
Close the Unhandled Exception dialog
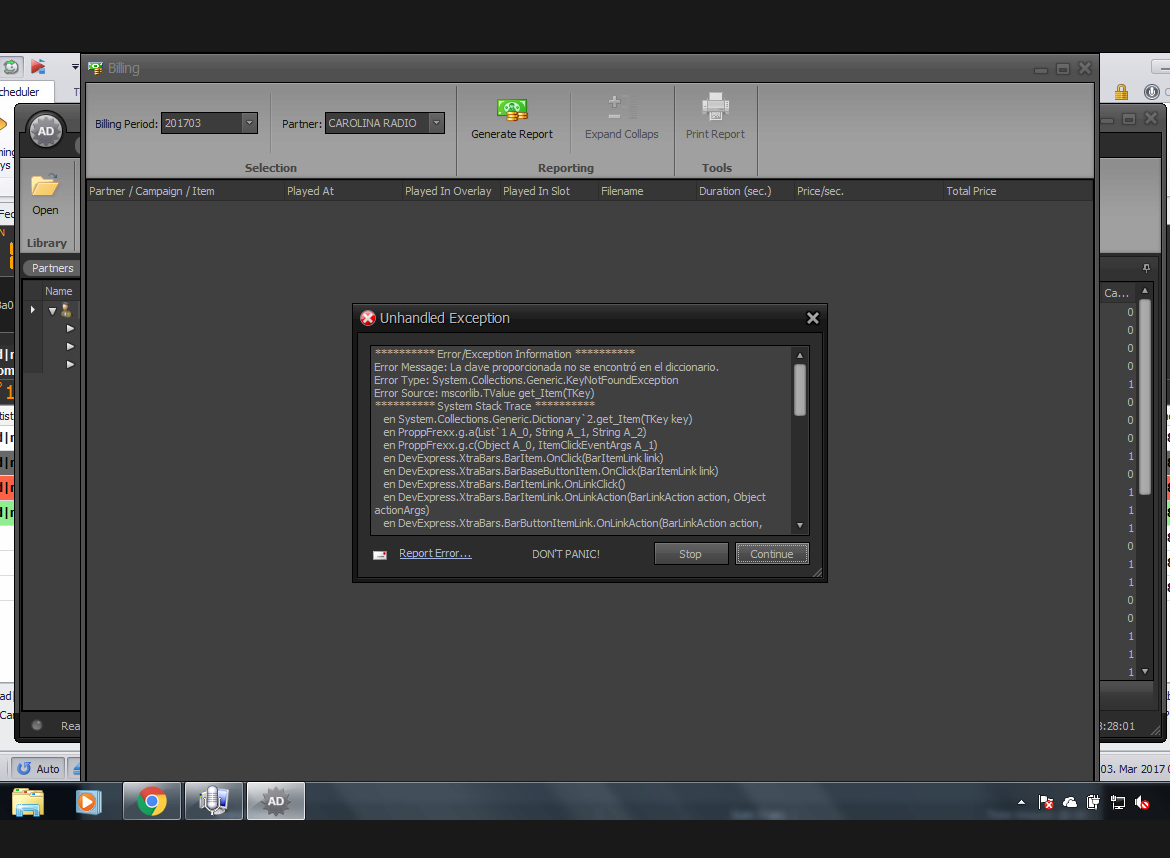tap(812, 318)
